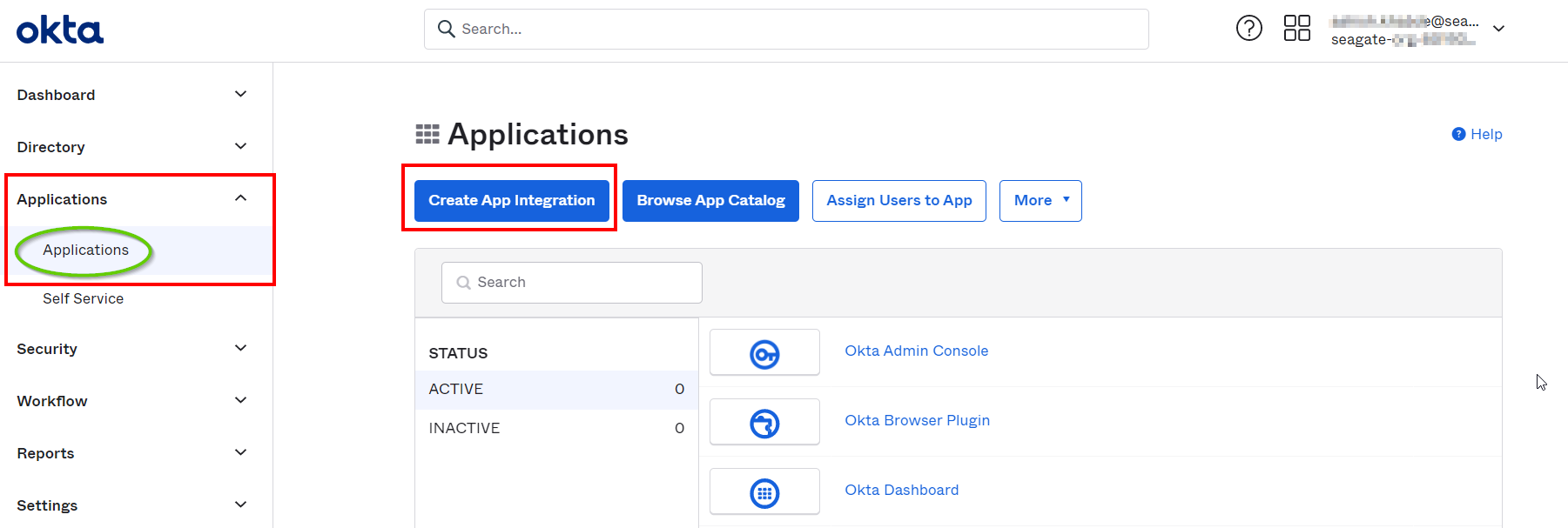1568x528 pixels.
Task: Select Applications sub-item in sidebar
Action: 85,251
